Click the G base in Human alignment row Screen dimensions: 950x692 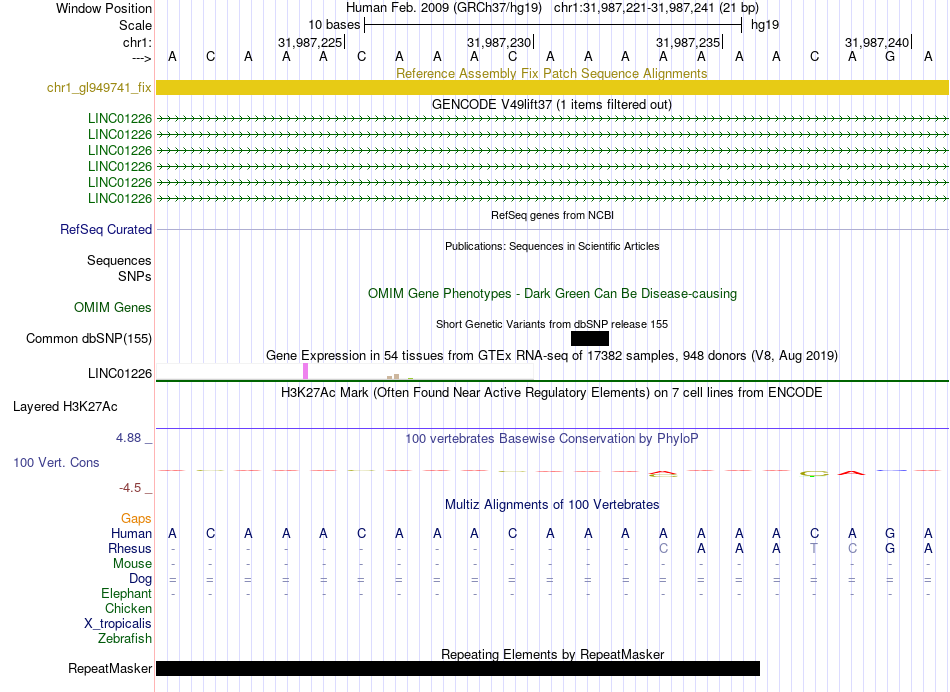pyautogui.click(x=890, y=533)
